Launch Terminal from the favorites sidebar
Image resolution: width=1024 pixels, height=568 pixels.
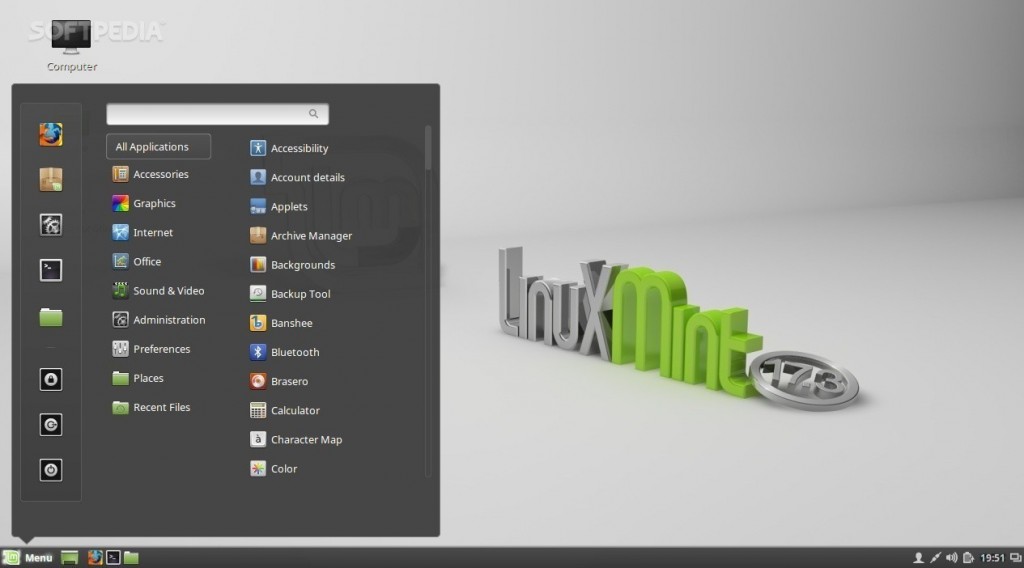51,270
